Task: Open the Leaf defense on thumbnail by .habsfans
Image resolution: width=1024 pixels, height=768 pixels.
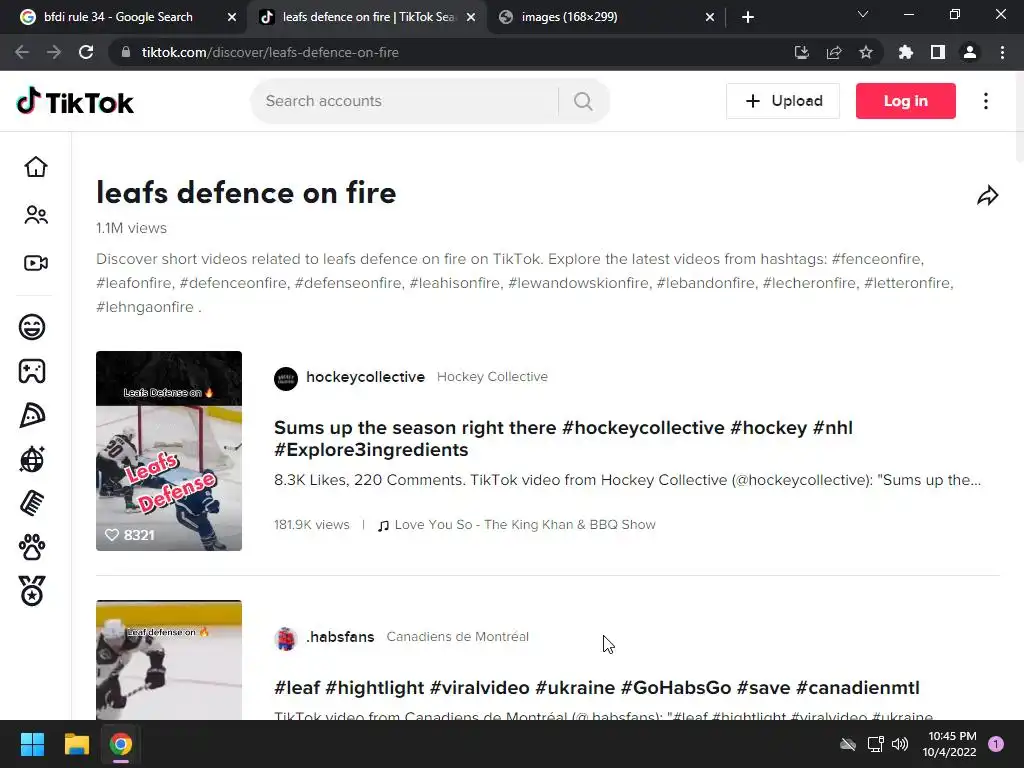Action: tap(168, 660)
